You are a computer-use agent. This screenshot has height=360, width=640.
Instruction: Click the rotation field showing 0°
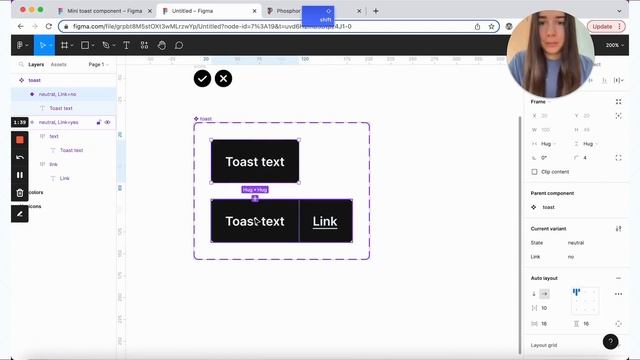click(x=545, y=158)
